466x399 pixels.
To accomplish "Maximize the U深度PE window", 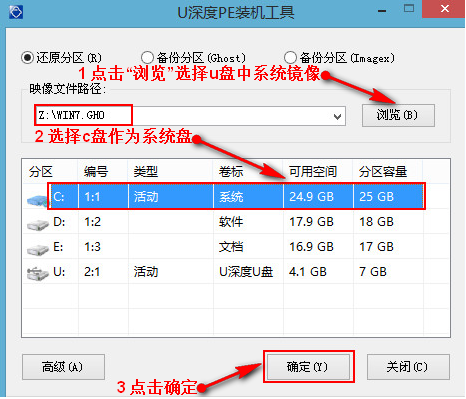I will [409, 9].
